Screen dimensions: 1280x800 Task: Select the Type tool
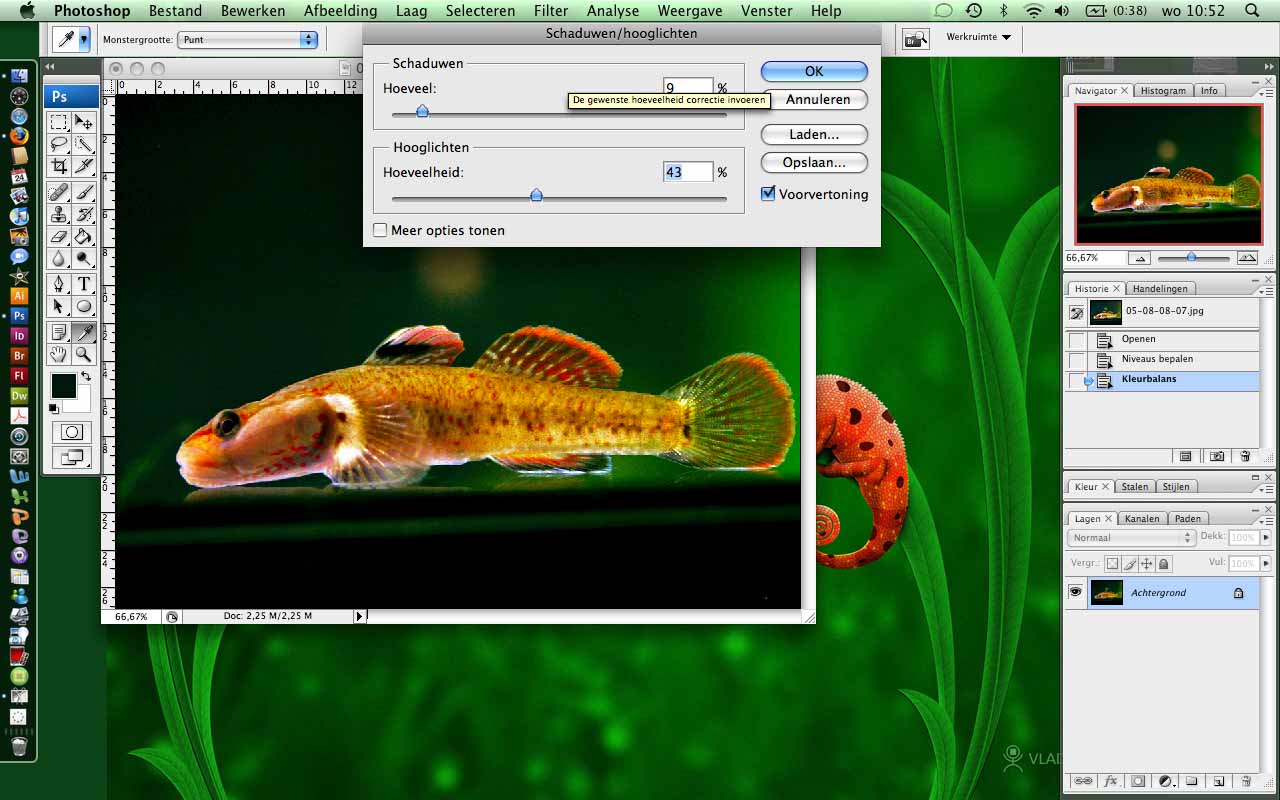point(84,285)
